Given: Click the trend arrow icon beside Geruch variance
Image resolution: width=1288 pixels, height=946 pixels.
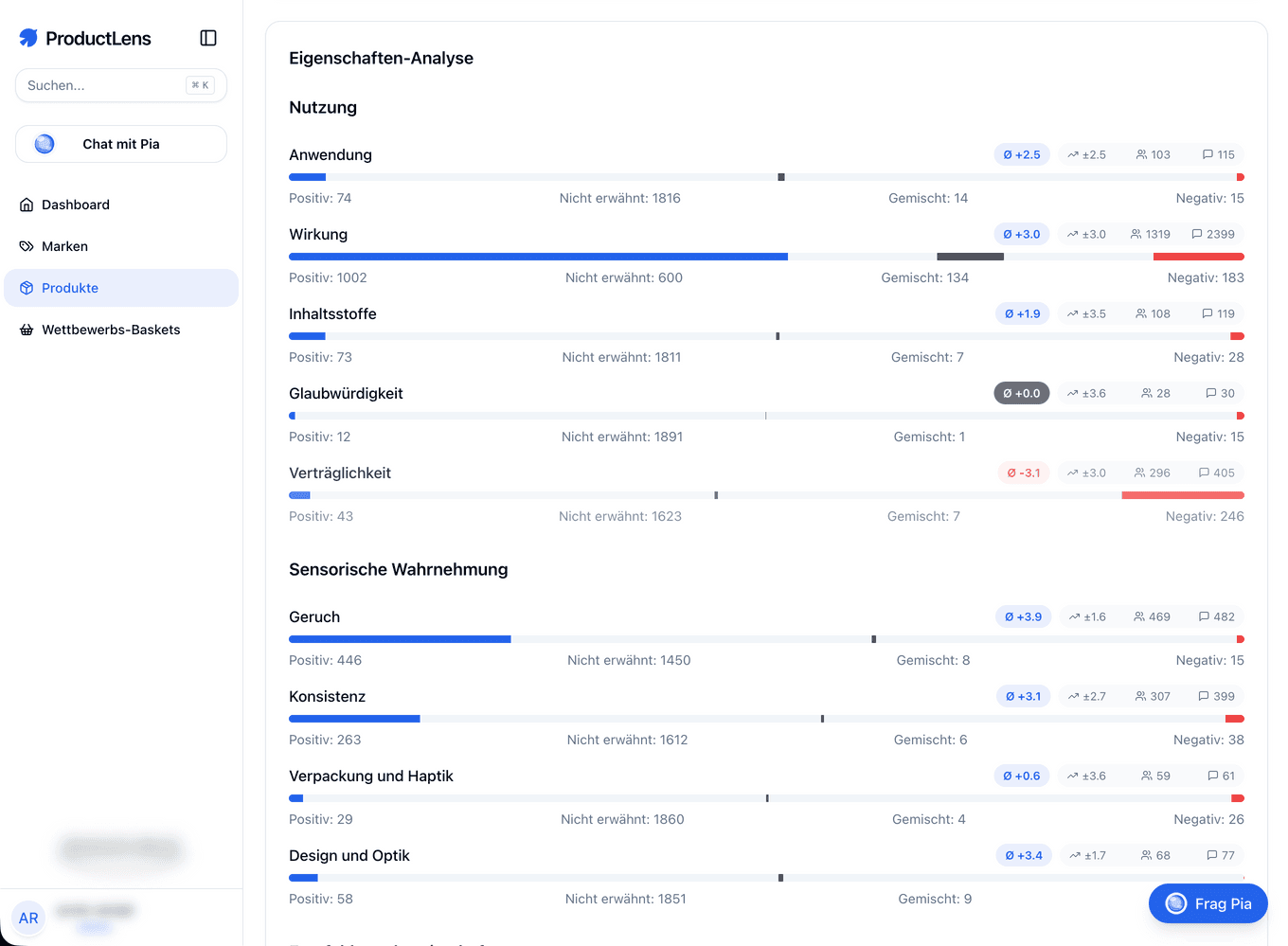Looking at the screenshot, I should (x=1072, y=616).
